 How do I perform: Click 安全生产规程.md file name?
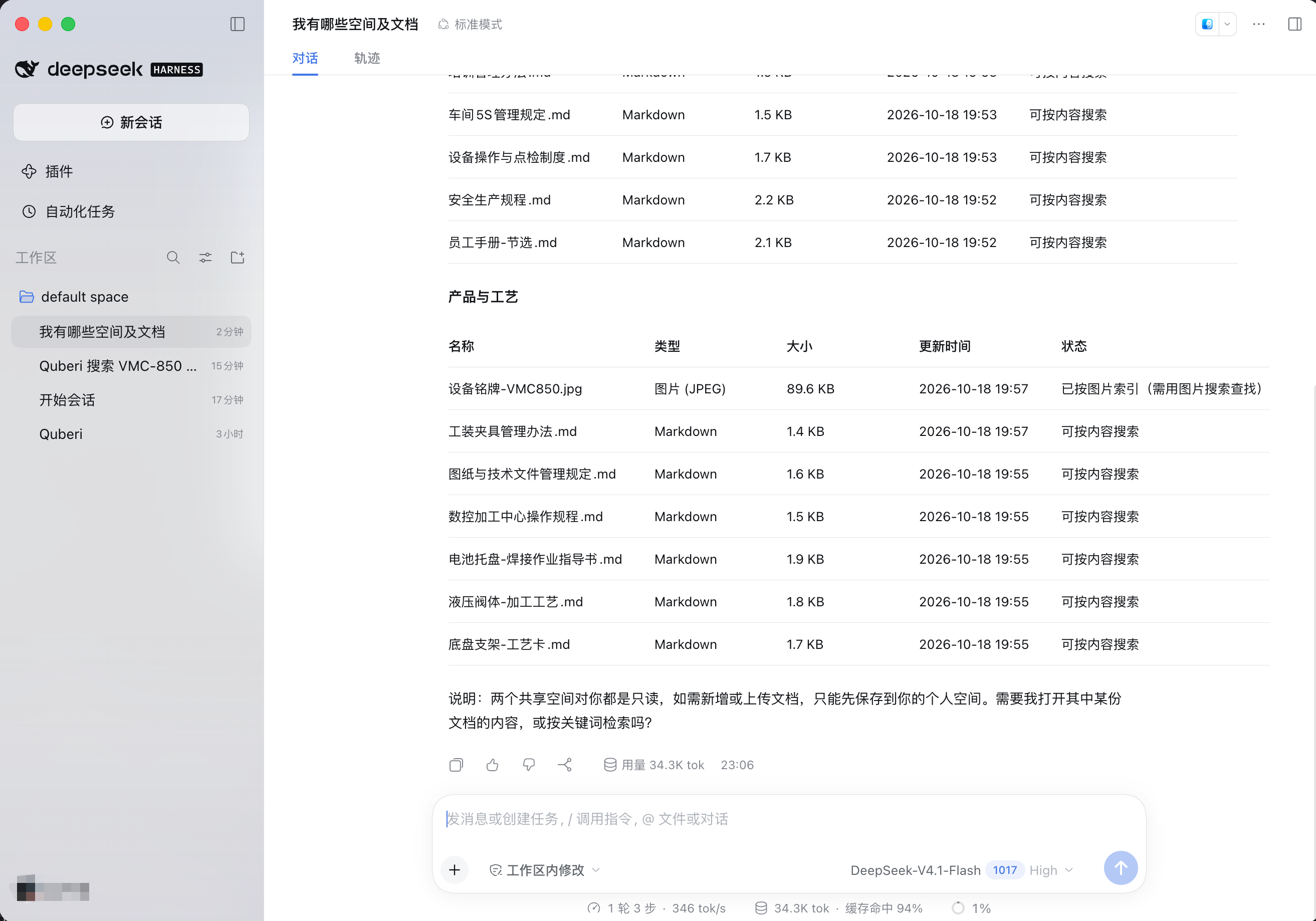pos(499,200)
